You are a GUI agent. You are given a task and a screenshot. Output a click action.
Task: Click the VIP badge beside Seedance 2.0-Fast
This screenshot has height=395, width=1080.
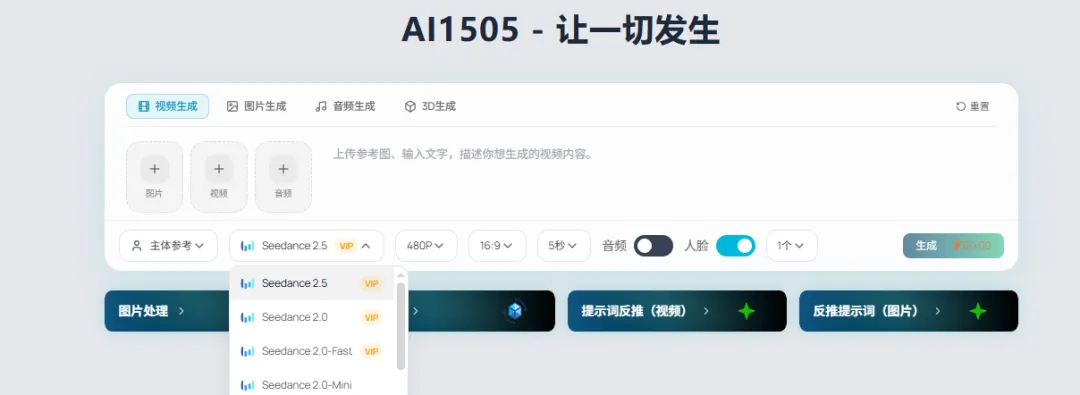[x=371, y=351]
